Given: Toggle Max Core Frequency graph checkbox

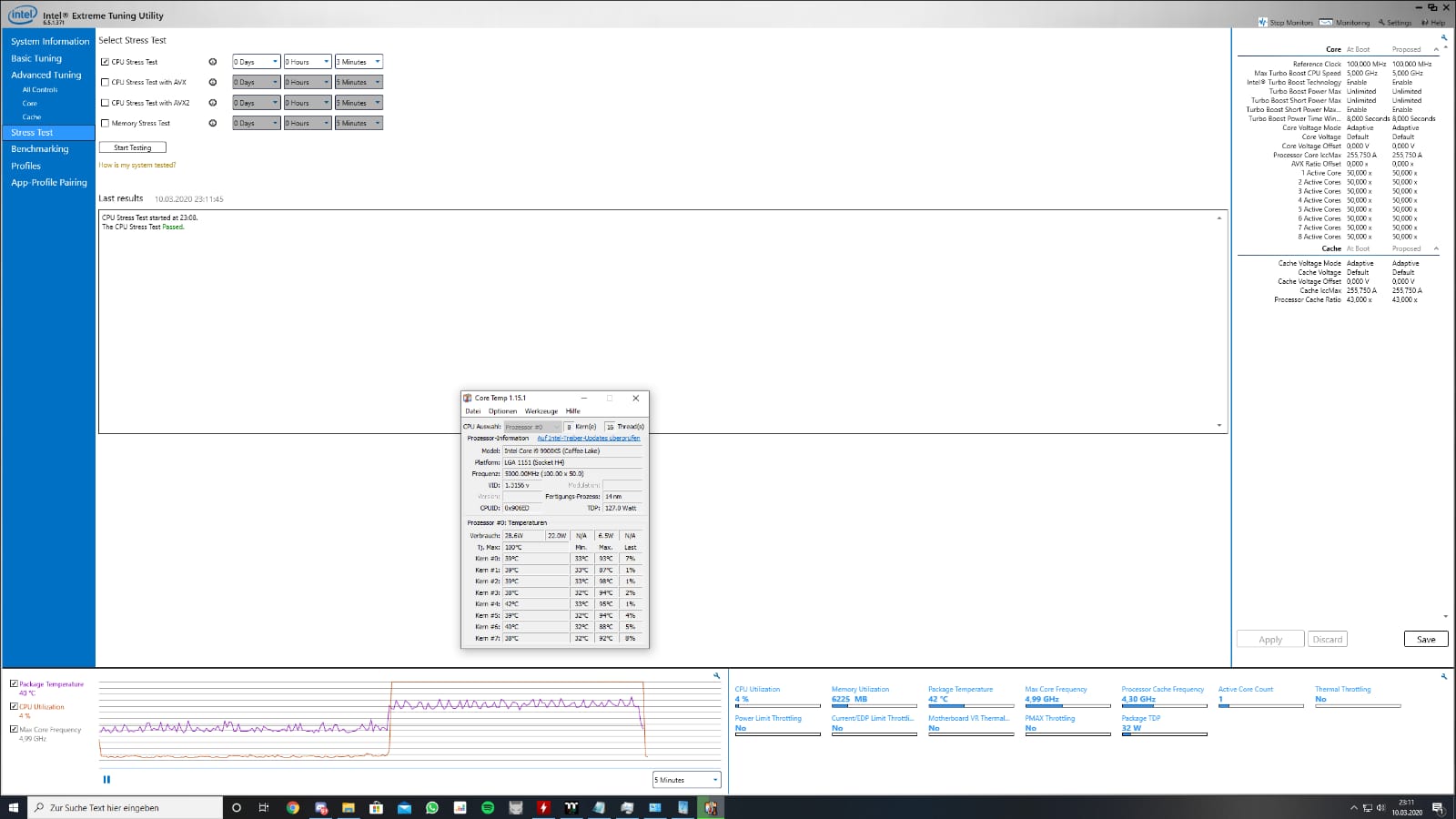Looking at the screenshot, I should (x=14, y=729).
